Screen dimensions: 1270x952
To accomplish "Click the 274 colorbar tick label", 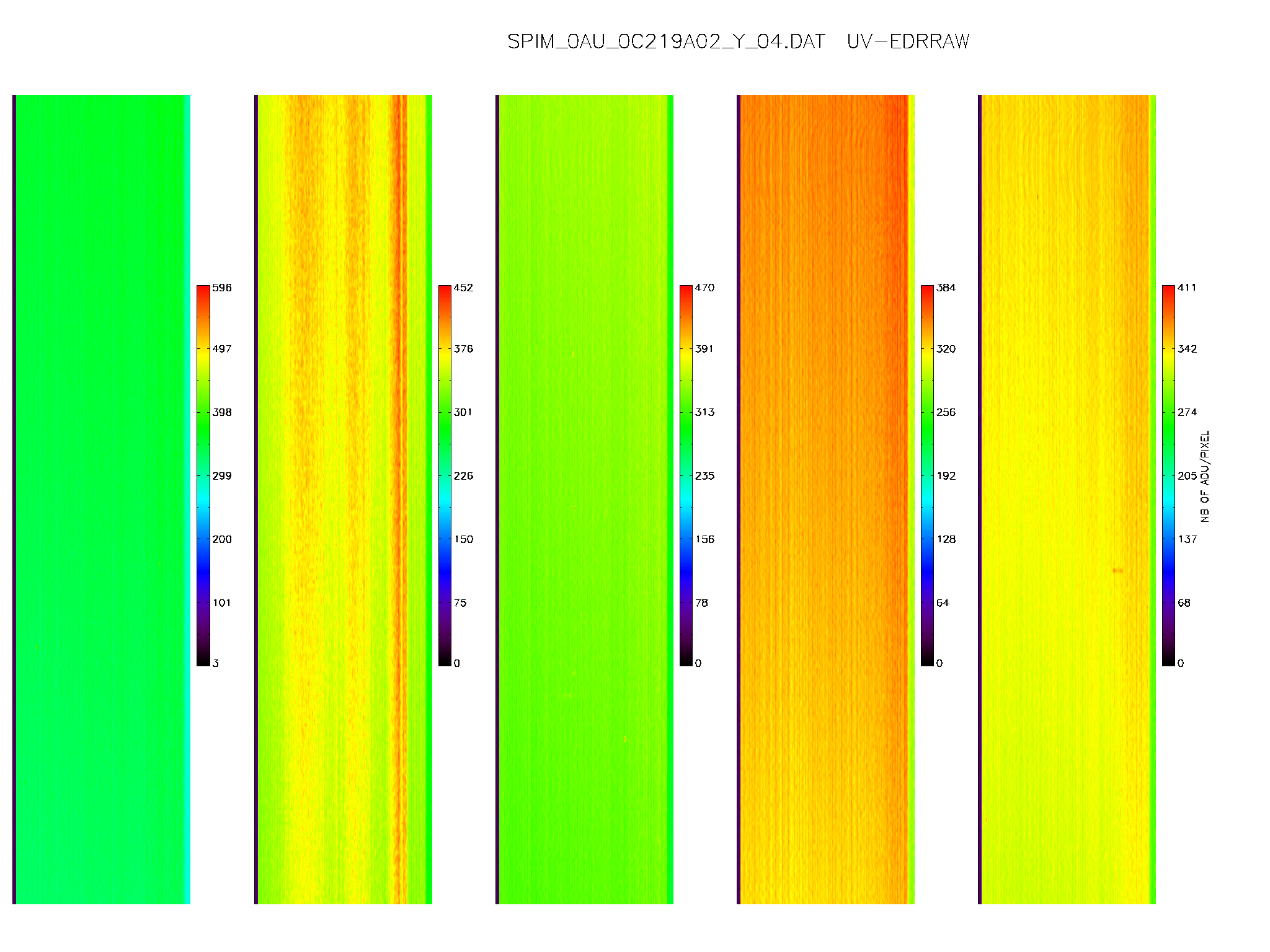I will [1187, 412].
